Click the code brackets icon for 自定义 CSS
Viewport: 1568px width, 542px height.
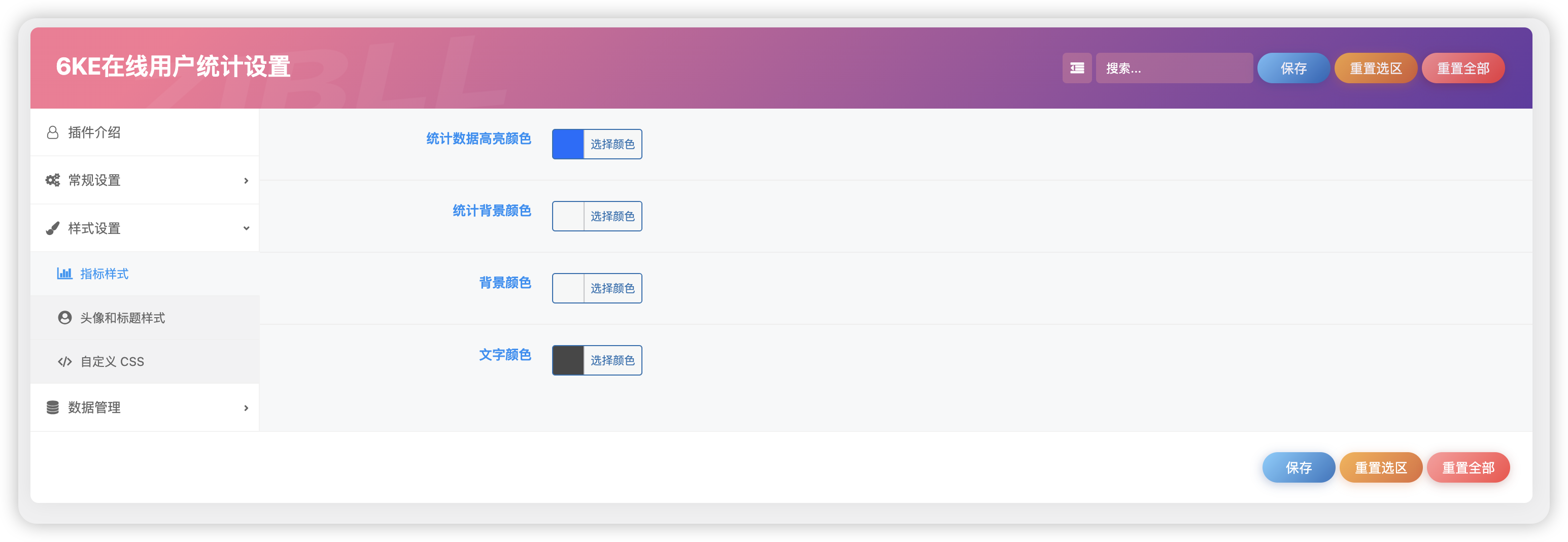(x=64, y=362)
